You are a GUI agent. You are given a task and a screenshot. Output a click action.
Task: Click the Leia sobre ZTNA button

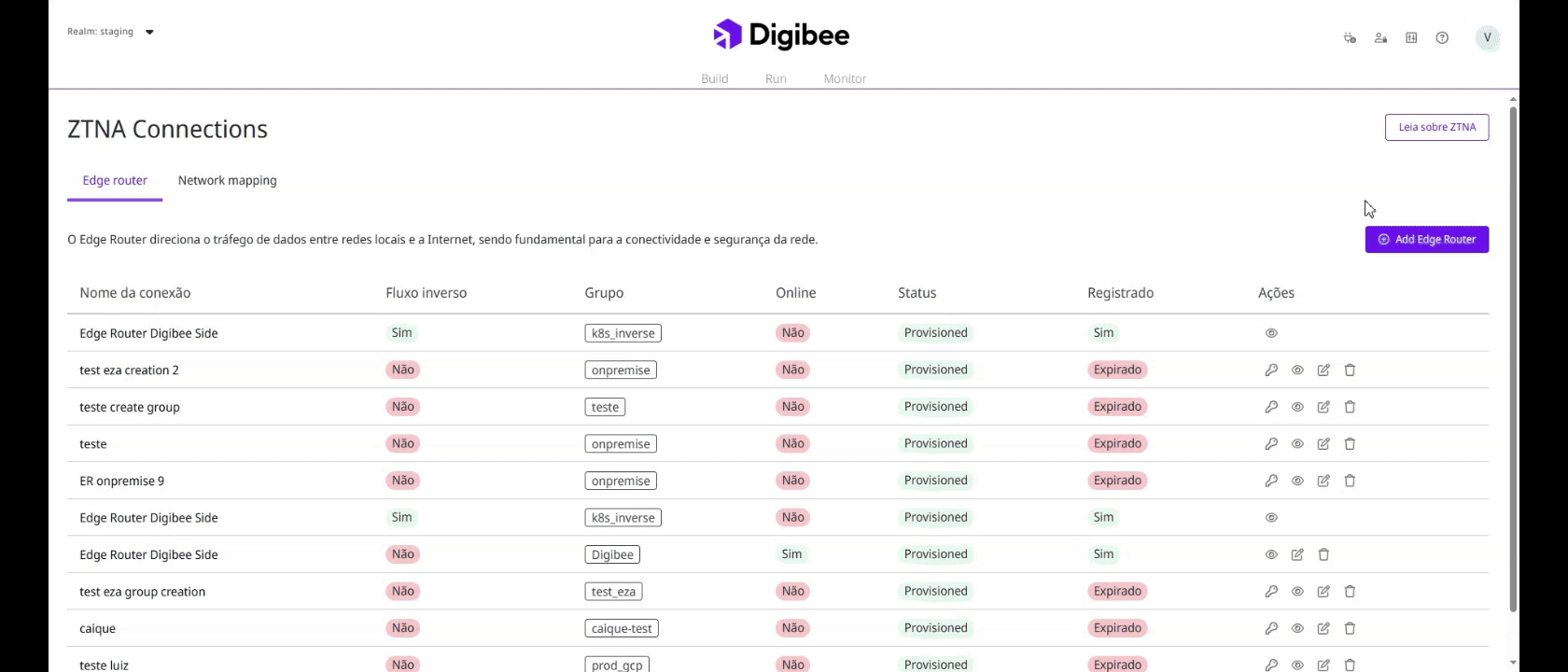tap(1436, 127)
